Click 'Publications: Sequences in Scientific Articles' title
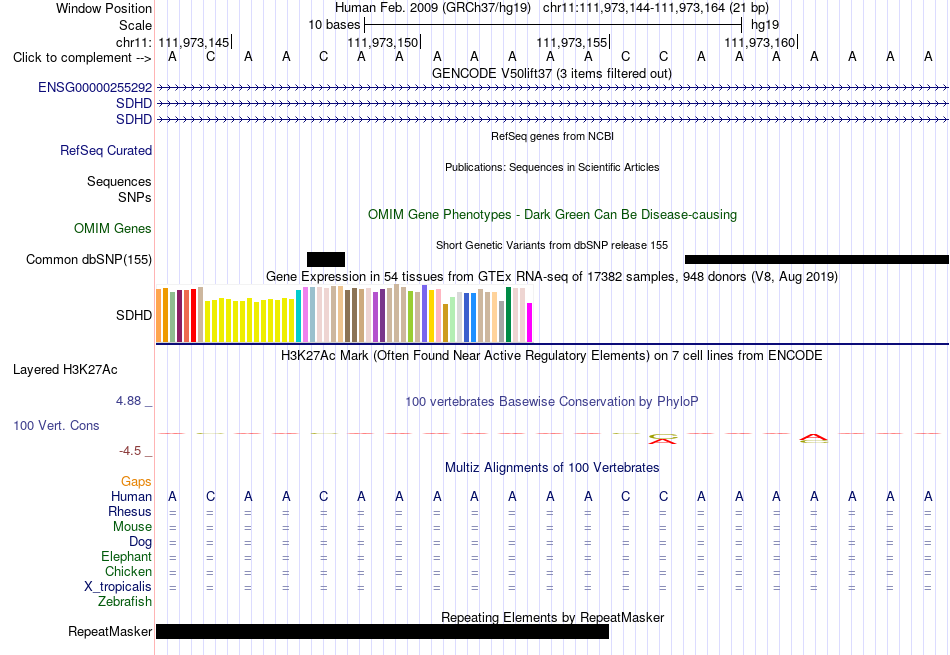Screen dimensions: 950x655 point(552,167)
